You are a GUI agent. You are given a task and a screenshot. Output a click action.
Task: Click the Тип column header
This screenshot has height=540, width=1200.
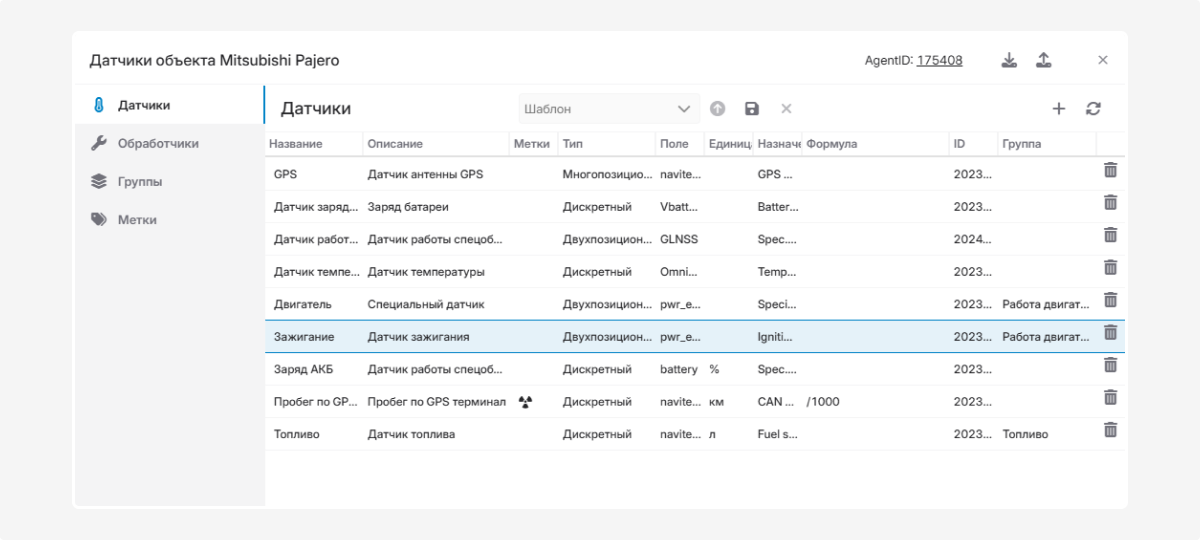[573, 144]
